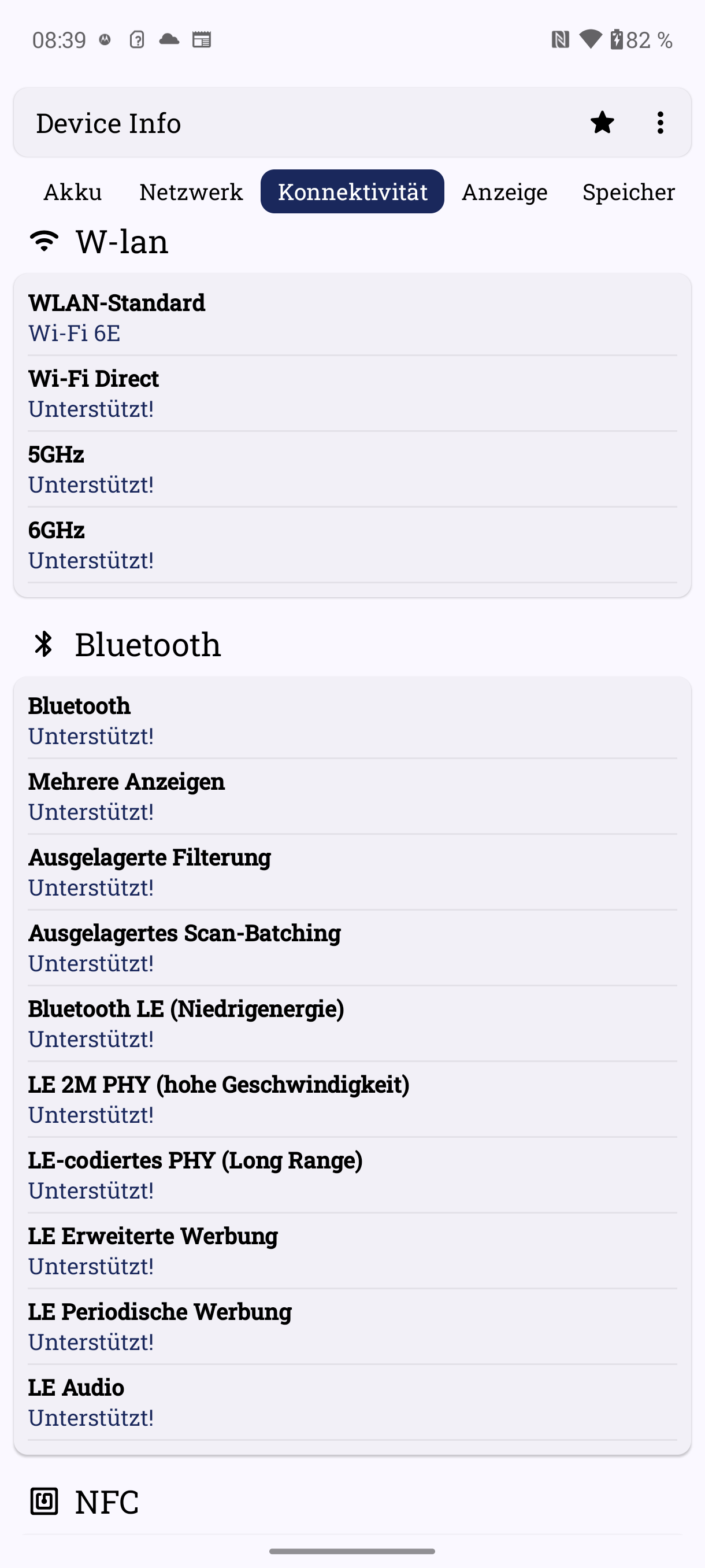Tap the calendar notification icon
705x1568 pixels.
click(x=201, y=40)
